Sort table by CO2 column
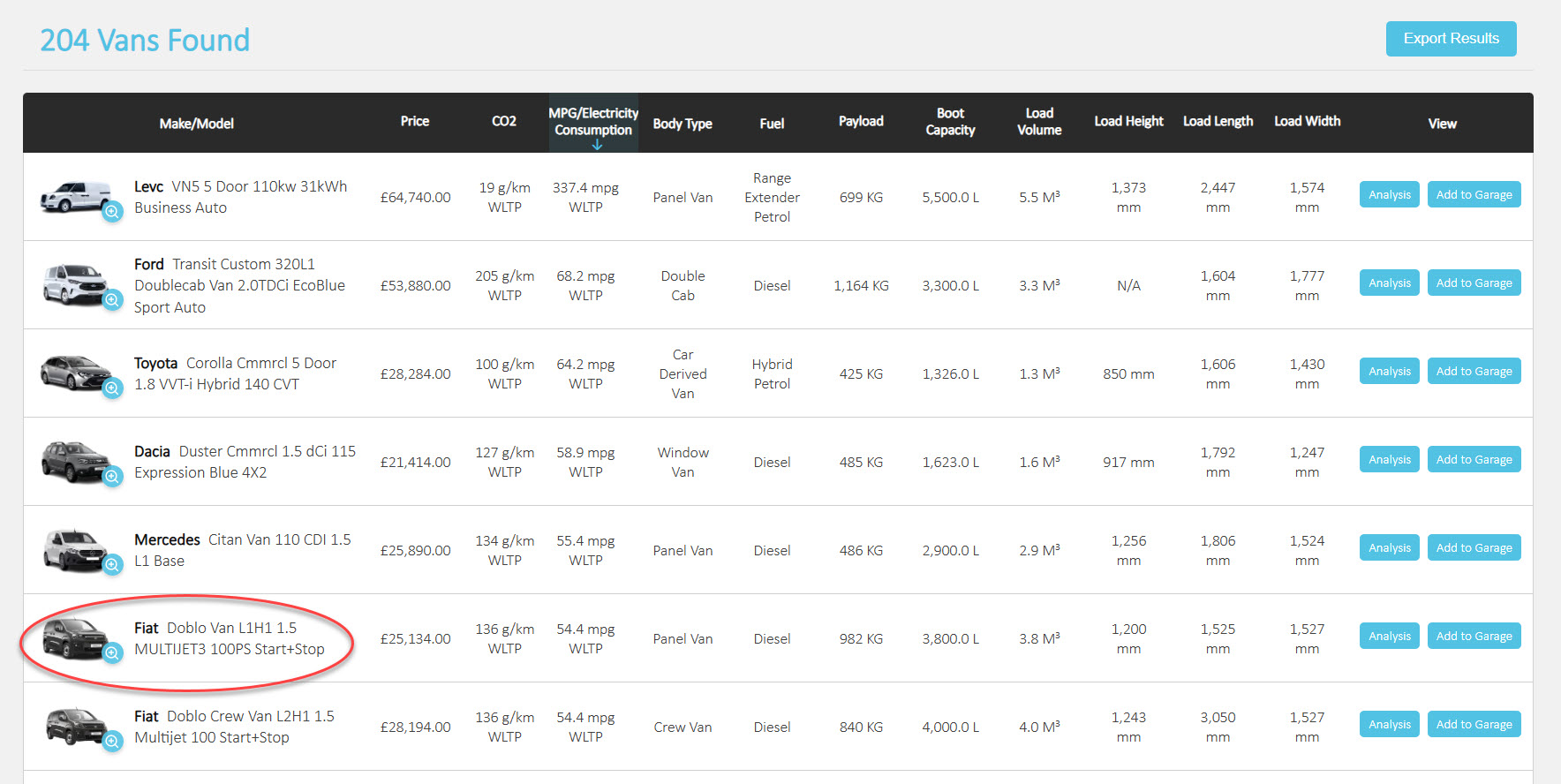The height and width of the screenshot is (784, 1561). [504, 121]
